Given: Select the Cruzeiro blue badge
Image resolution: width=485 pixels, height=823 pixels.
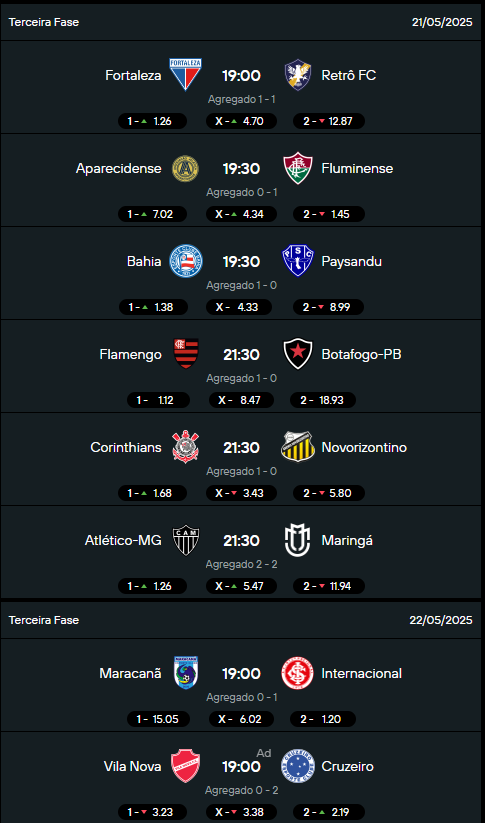Looking at the screenshot, I should tap(298, 766).
